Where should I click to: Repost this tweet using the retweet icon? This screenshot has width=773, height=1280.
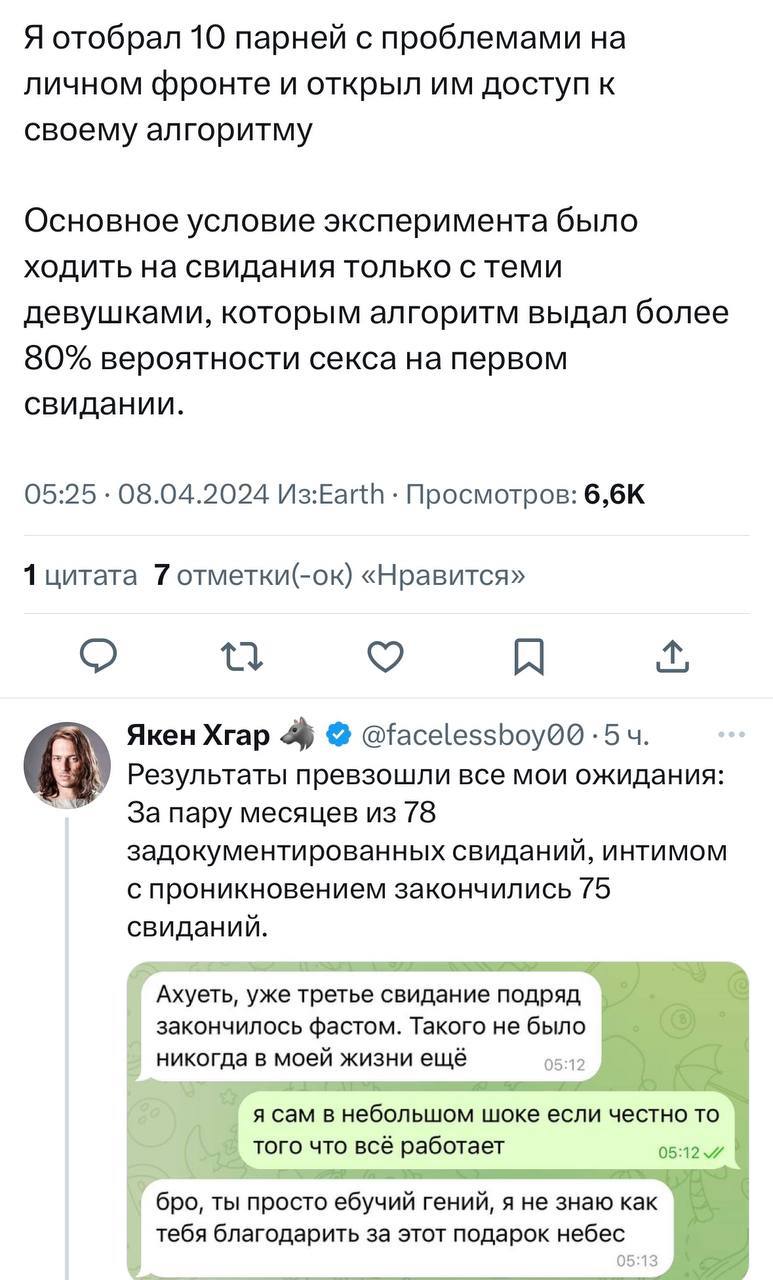[241, 656]
